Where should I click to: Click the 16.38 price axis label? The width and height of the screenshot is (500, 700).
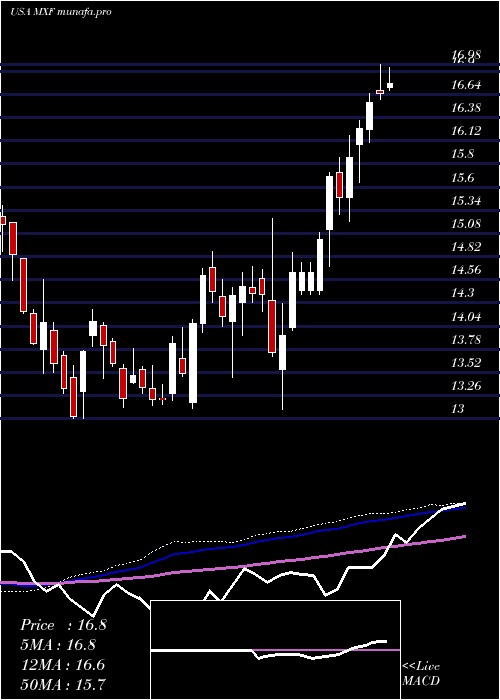pyautogui.click(x=466, y=108)
